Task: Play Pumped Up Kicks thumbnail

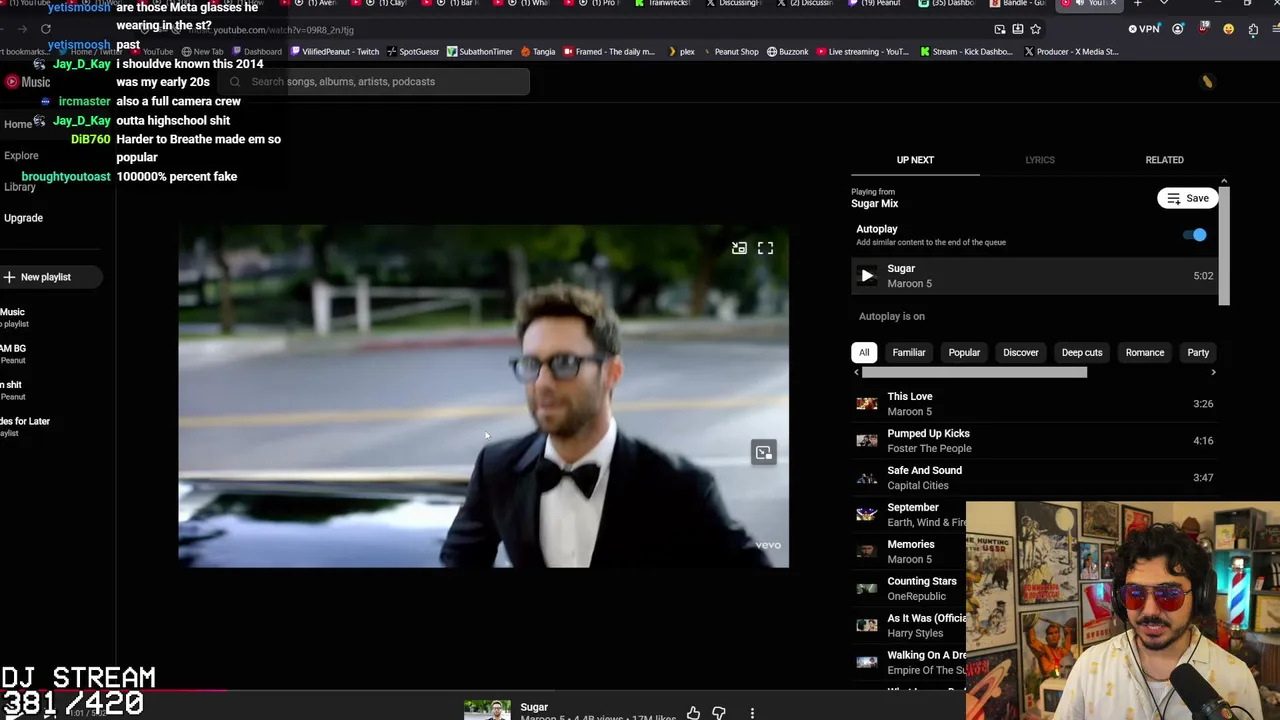Action: 867,441
